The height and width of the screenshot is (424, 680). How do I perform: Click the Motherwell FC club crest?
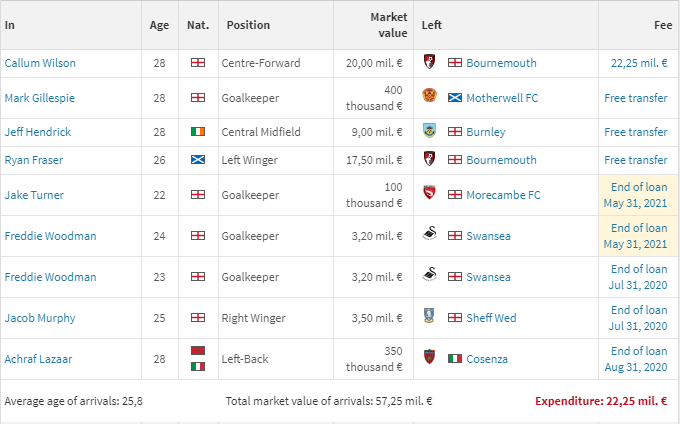430,98
